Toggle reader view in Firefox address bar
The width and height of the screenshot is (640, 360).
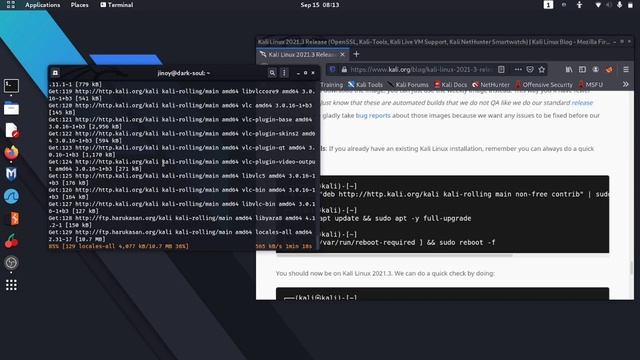point(501,69)
